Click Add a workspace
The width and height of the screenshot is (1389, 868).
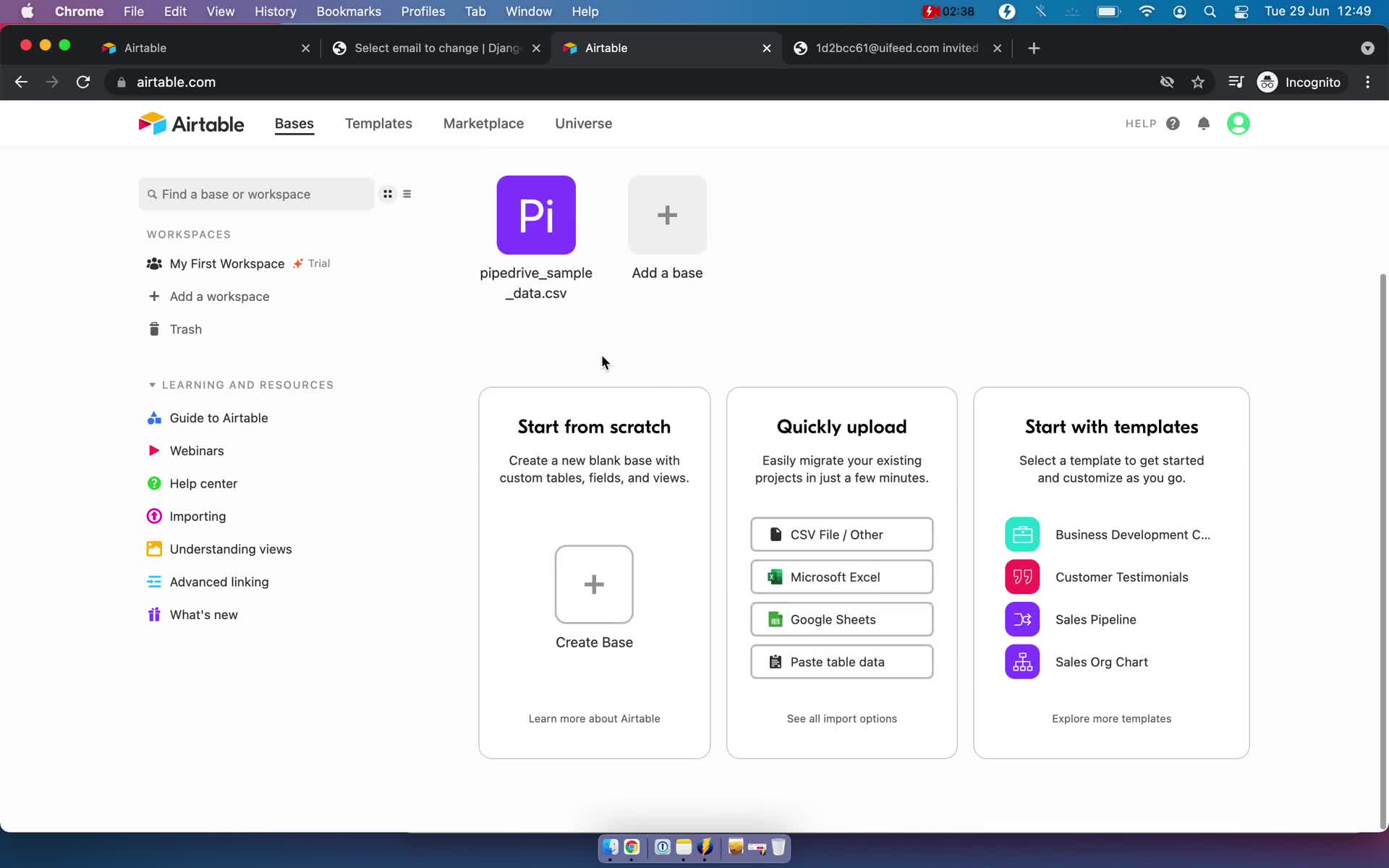point(208,297)
